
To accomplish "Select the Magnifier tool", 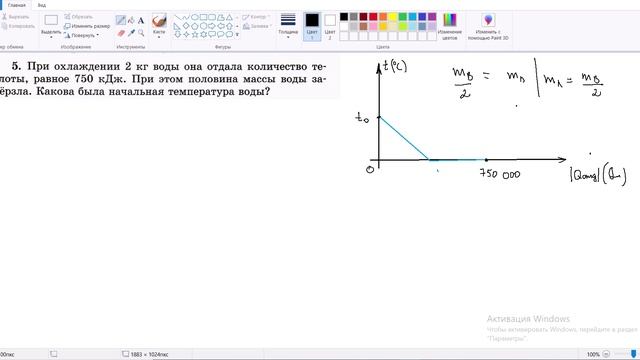I will pos(141,33).
